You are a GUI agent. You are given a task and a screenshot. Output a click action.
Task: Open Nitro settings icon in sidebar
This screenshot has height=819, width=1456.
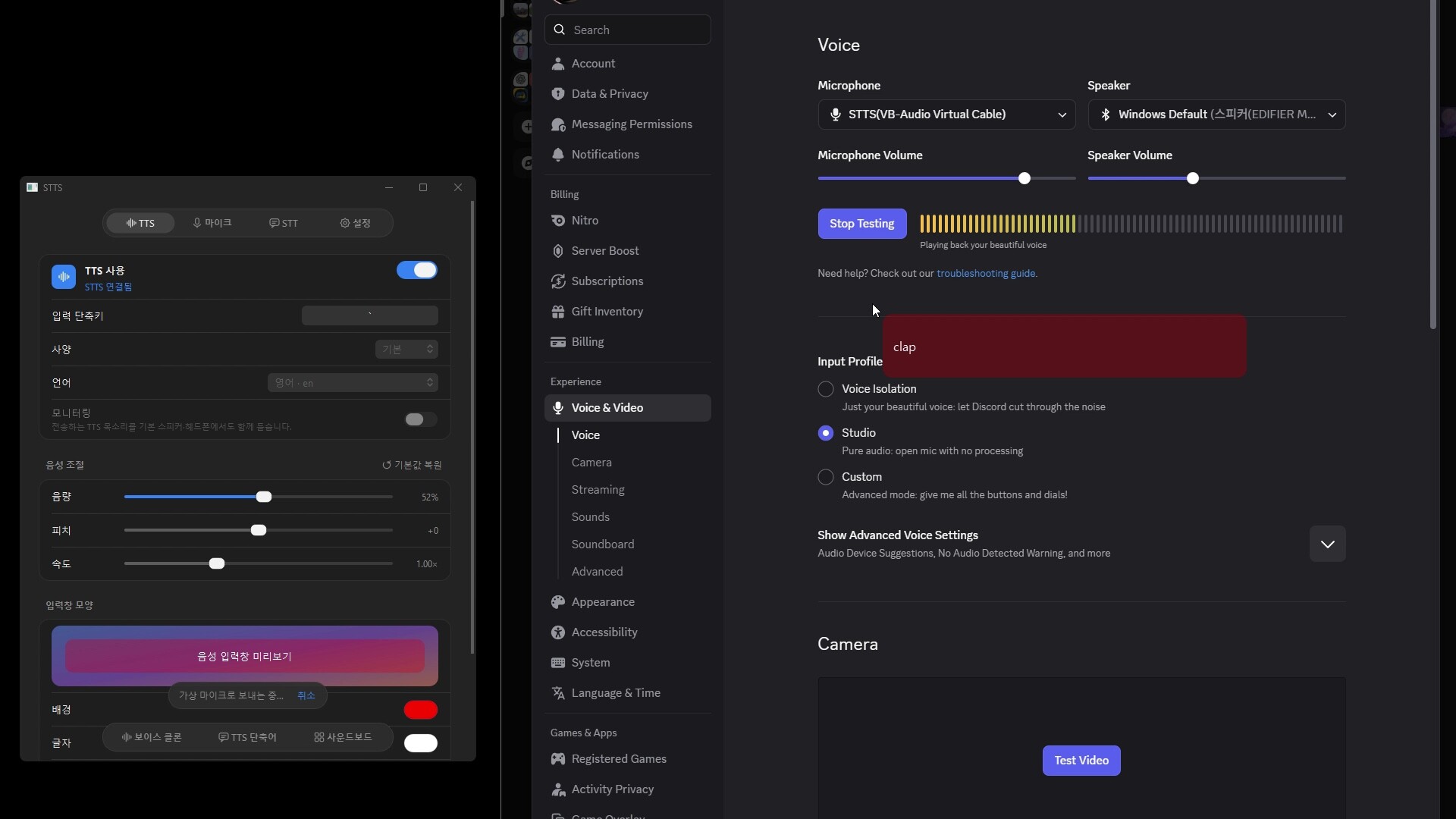(x=558, y=221)
